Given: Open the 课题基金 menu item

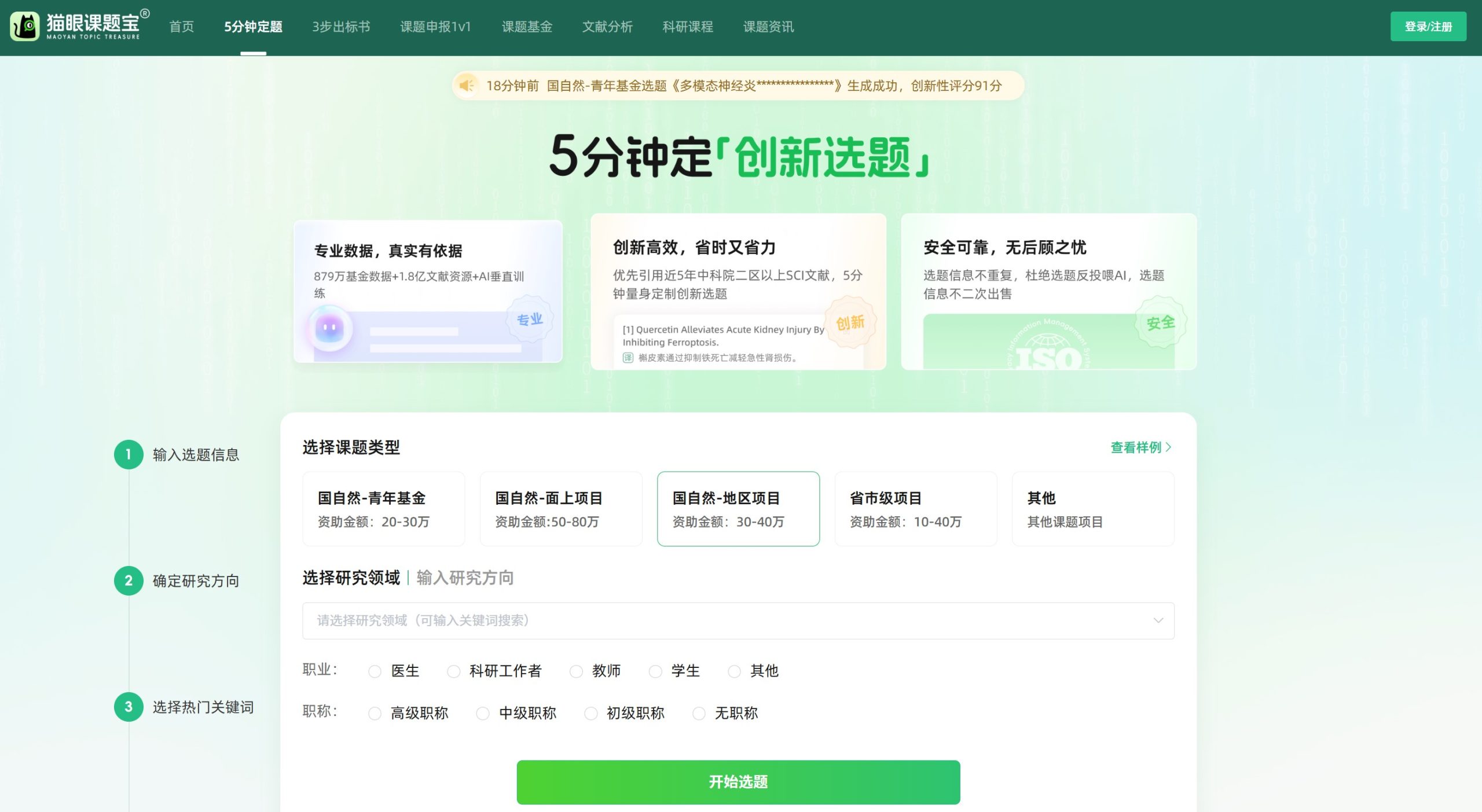Looking at the screenshot, I should 527,27.
